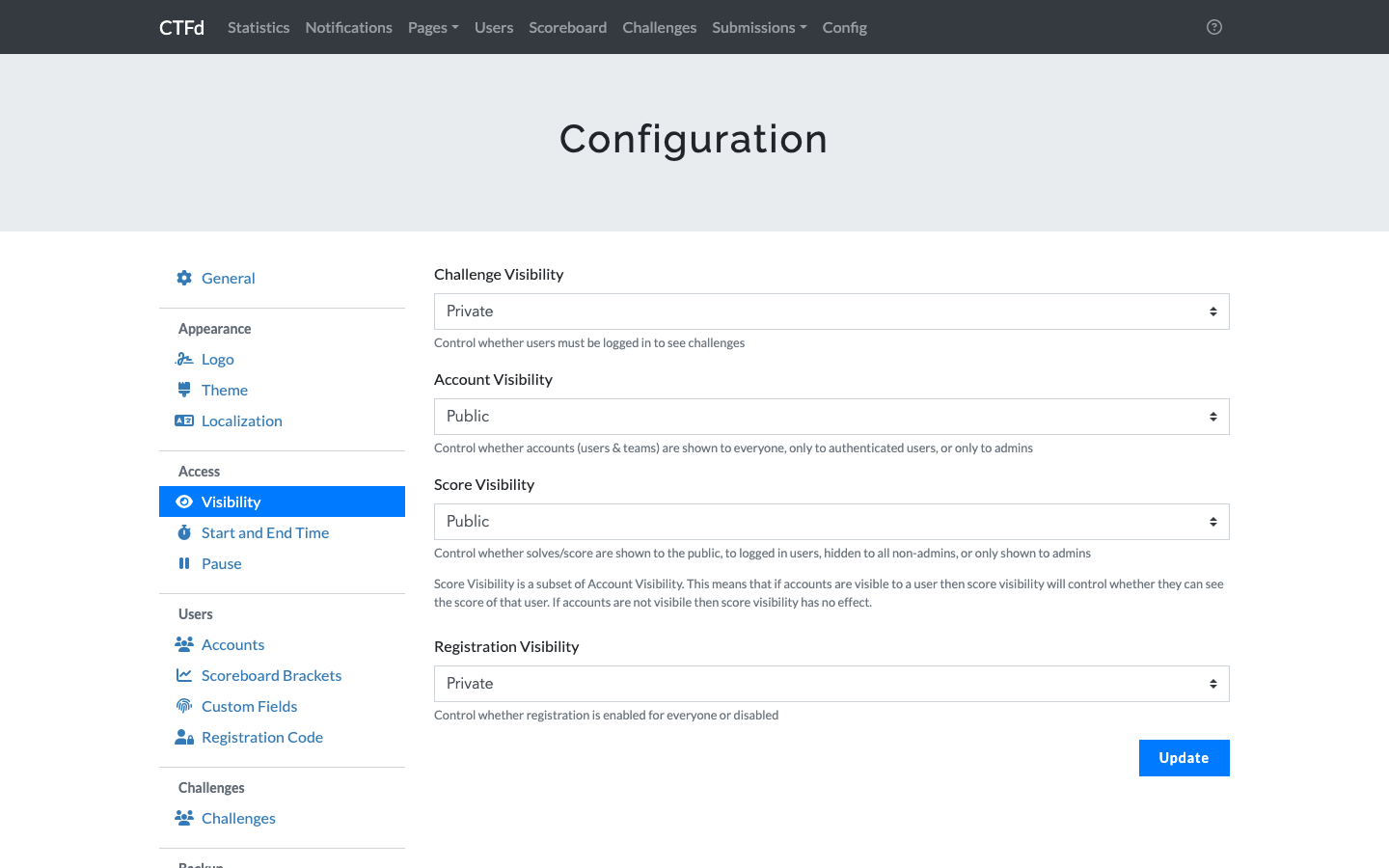The height and width of the screenshot is (868, 1389).
Task: Click the Start and End Time stopwatch icon
Action: pyautogui.click(x=184, y=532)
